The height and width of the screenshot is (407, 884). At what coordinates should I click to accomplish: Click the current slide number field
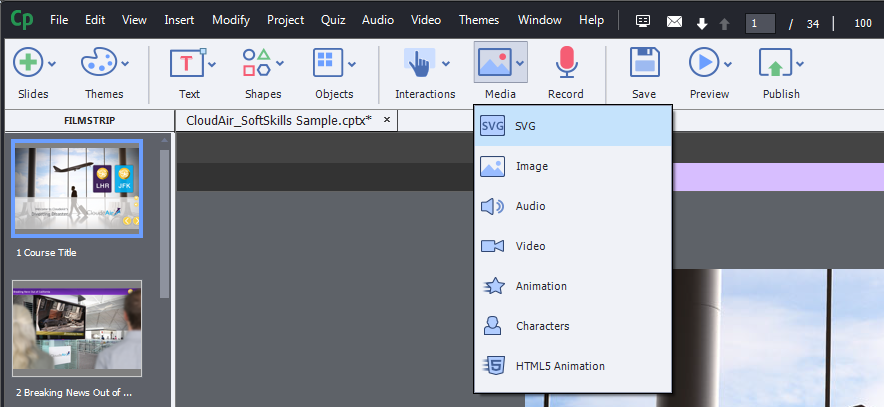[762, 22]
